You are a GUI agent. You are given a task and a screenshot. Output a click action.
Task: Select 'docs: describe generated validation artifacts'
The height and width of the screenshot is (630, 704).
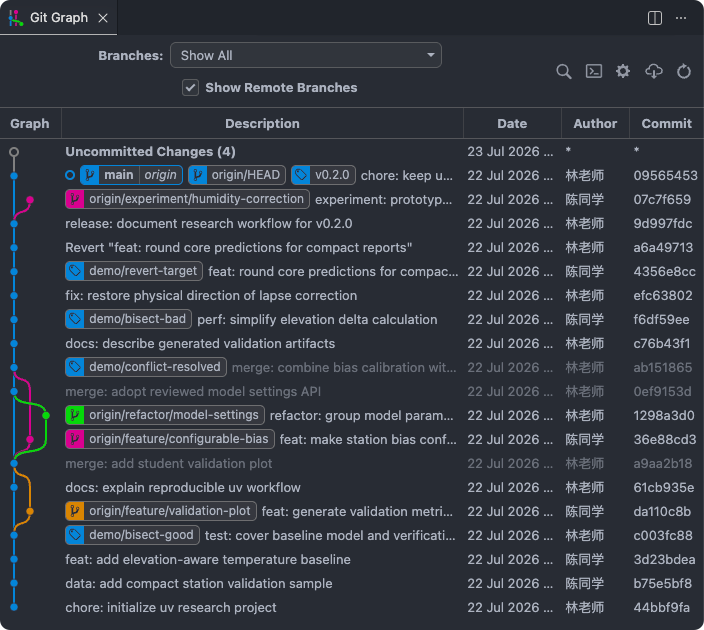coord(352,344)
